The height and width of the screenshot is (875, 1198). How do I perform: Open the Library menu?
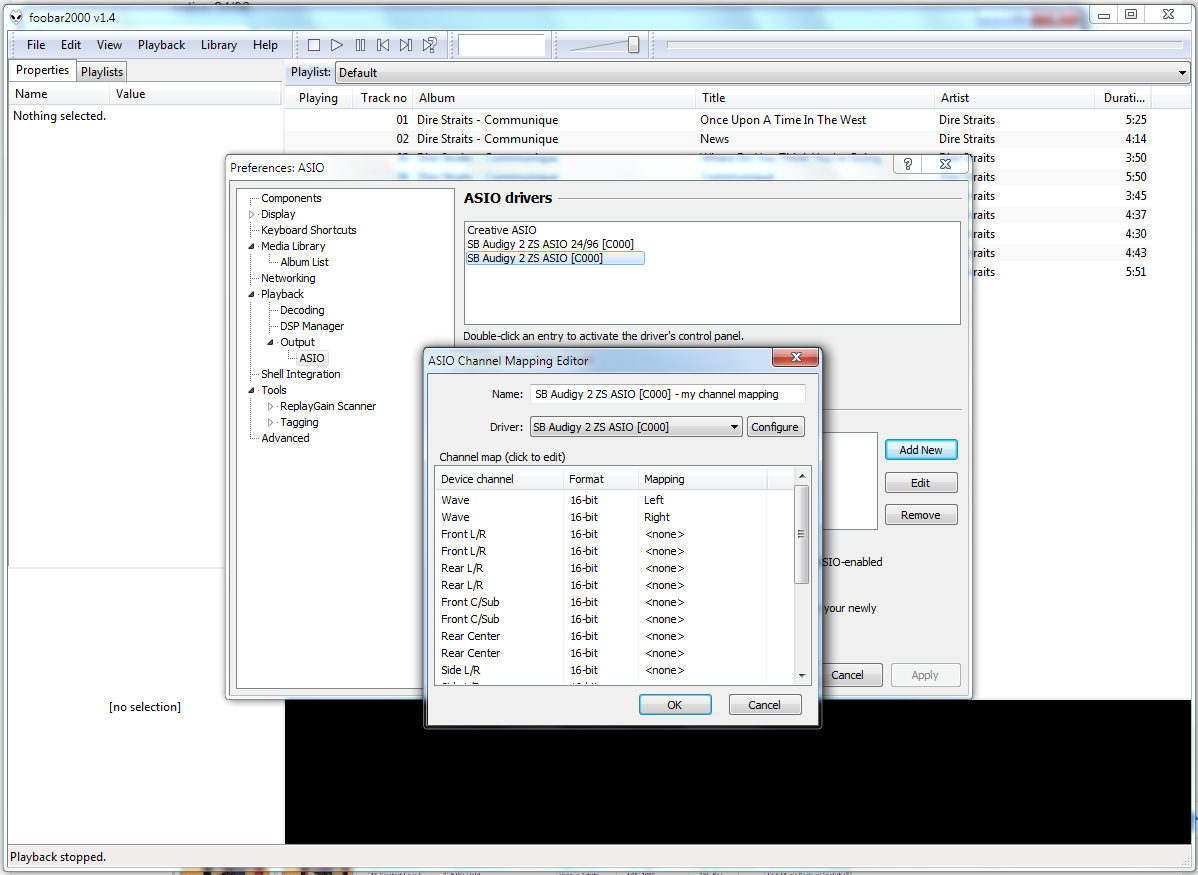pyautogui.click(x=219, y=45)
